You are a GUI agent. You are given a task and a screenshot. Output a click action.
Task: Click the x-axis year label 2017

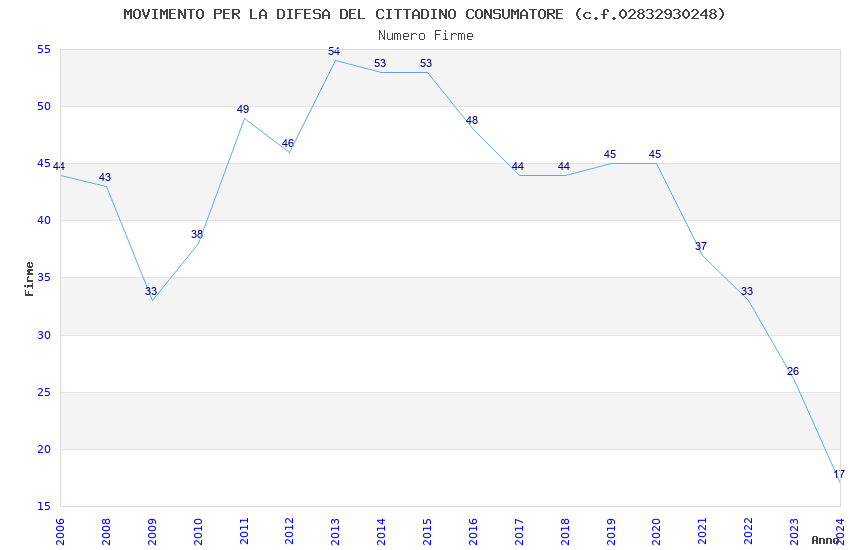[519, 530]
